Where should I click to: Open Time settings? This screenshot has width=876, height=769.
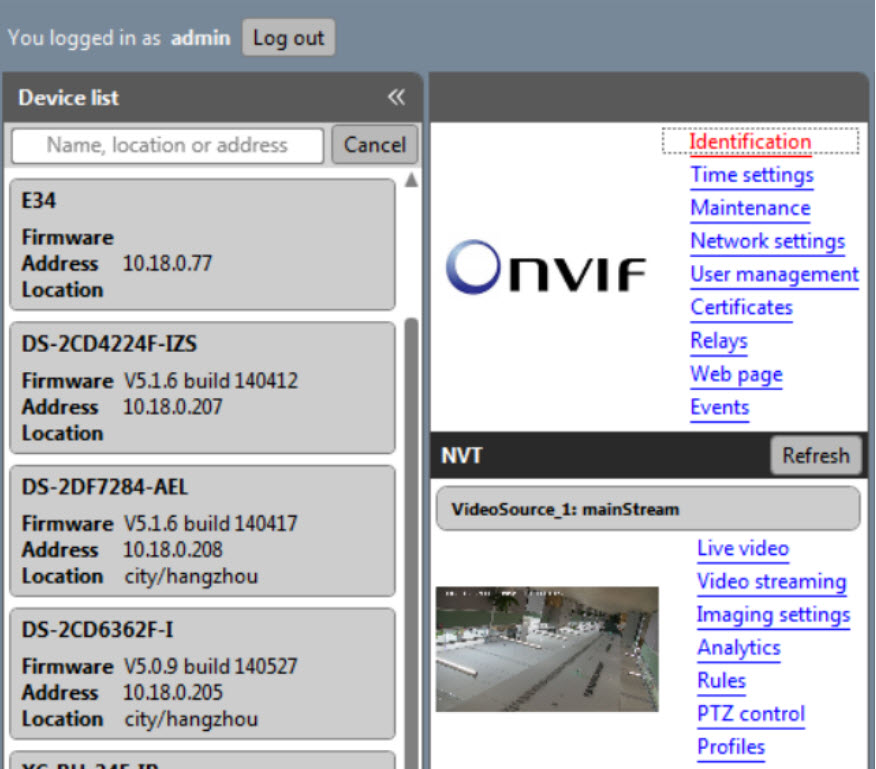tap(752, 175)
